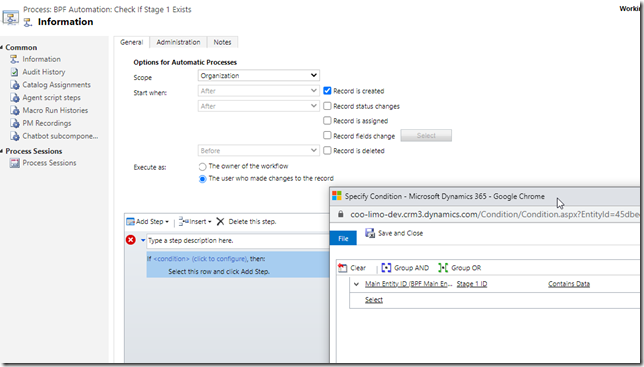Expand the condition row chevron
Viewport: 644px width, 367px height.
pyautogui.click(x=356, y=284)
